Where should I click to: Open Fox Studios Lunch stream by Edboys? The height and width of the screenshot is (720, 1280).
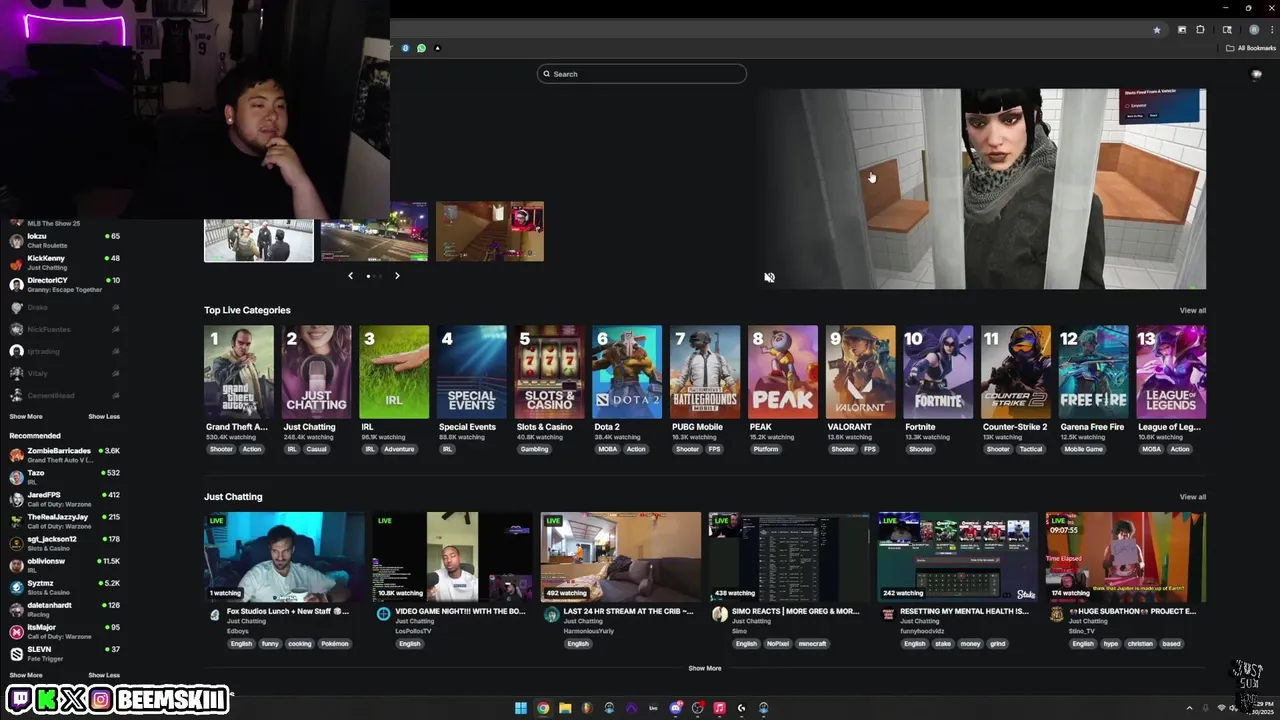coord(285,556)
